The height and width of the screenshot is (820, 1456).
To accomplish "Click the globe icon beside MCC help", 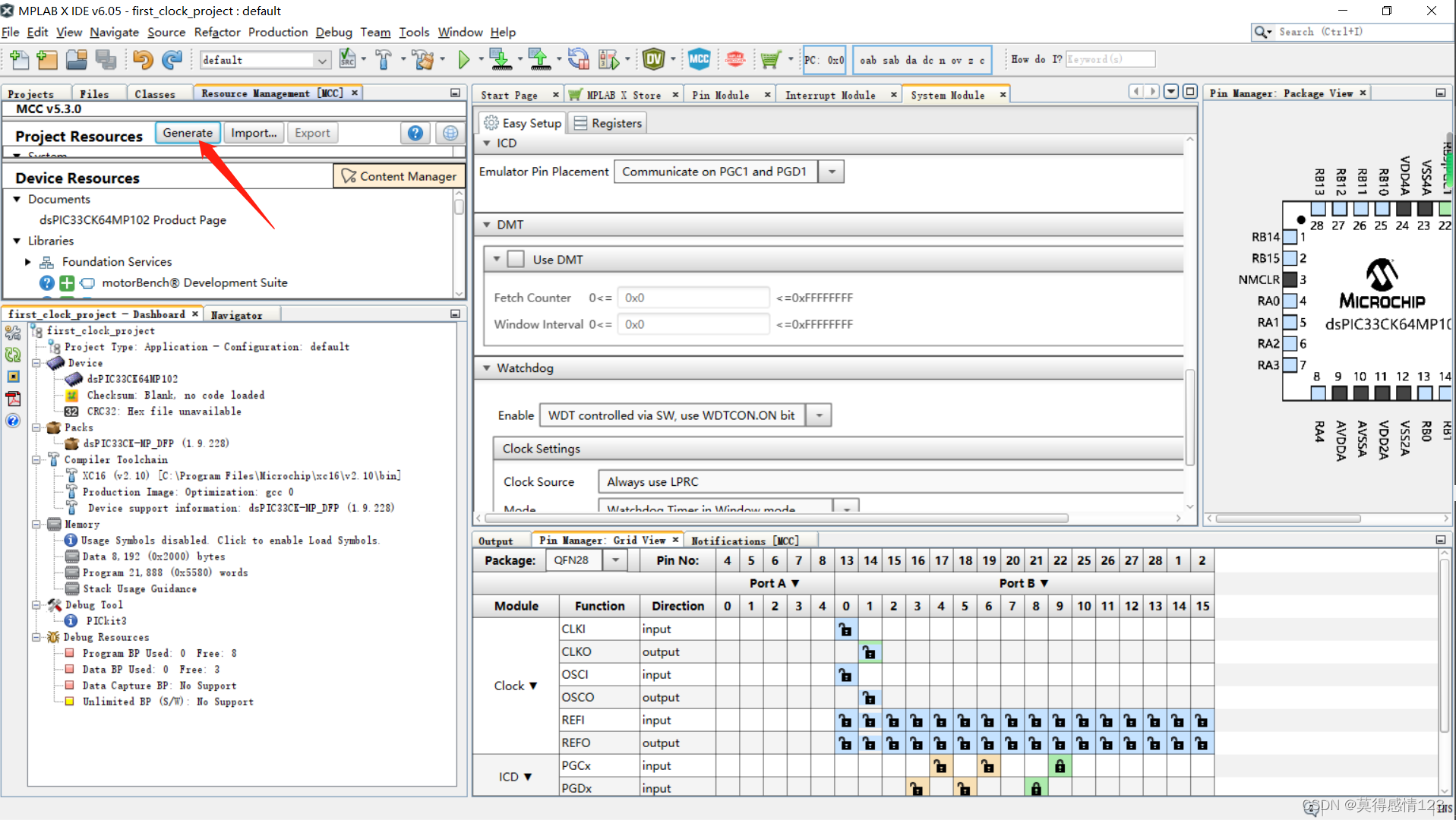I will (x=450, y=133).
